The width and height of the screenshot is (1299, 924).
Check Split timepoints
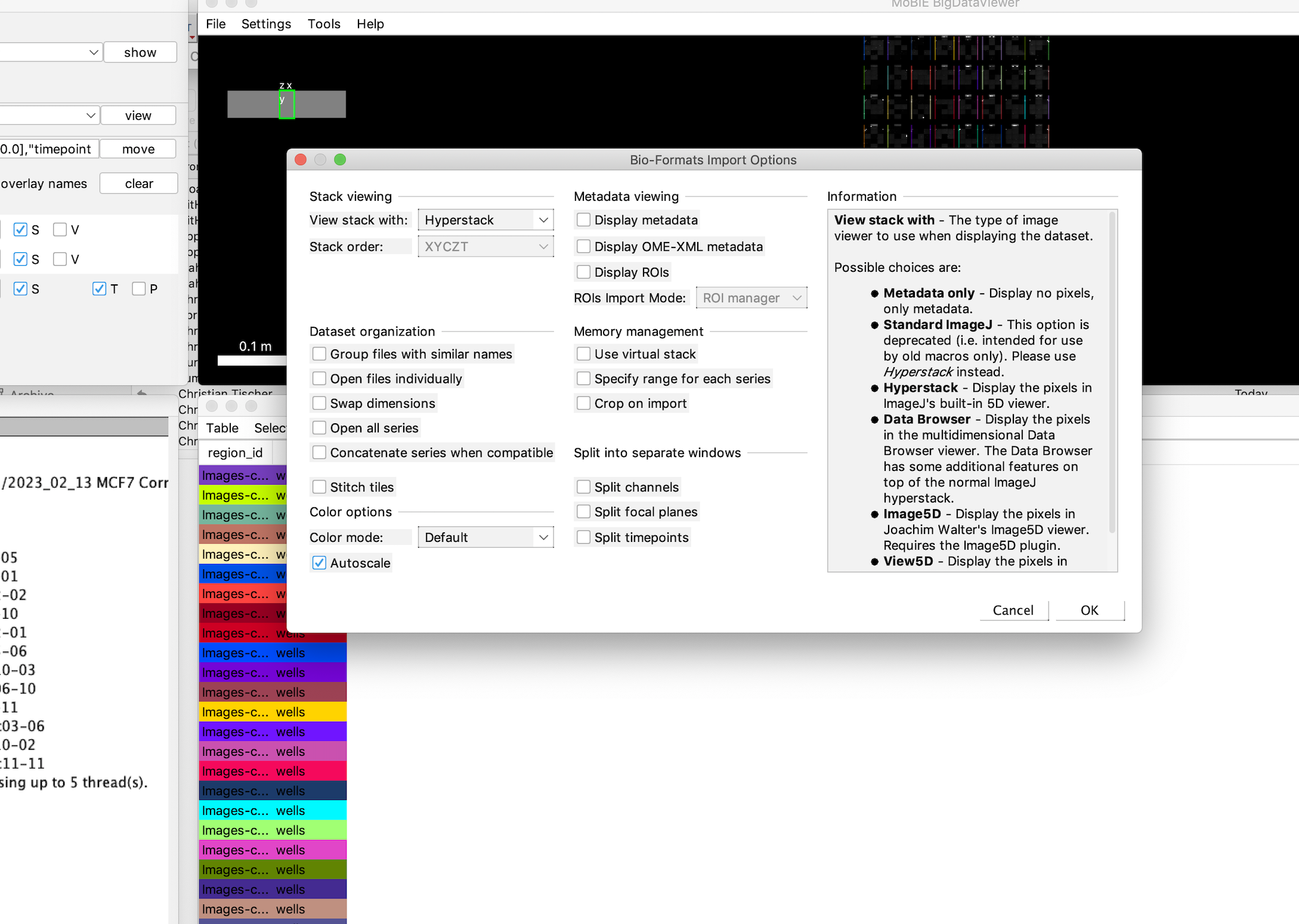583,537
